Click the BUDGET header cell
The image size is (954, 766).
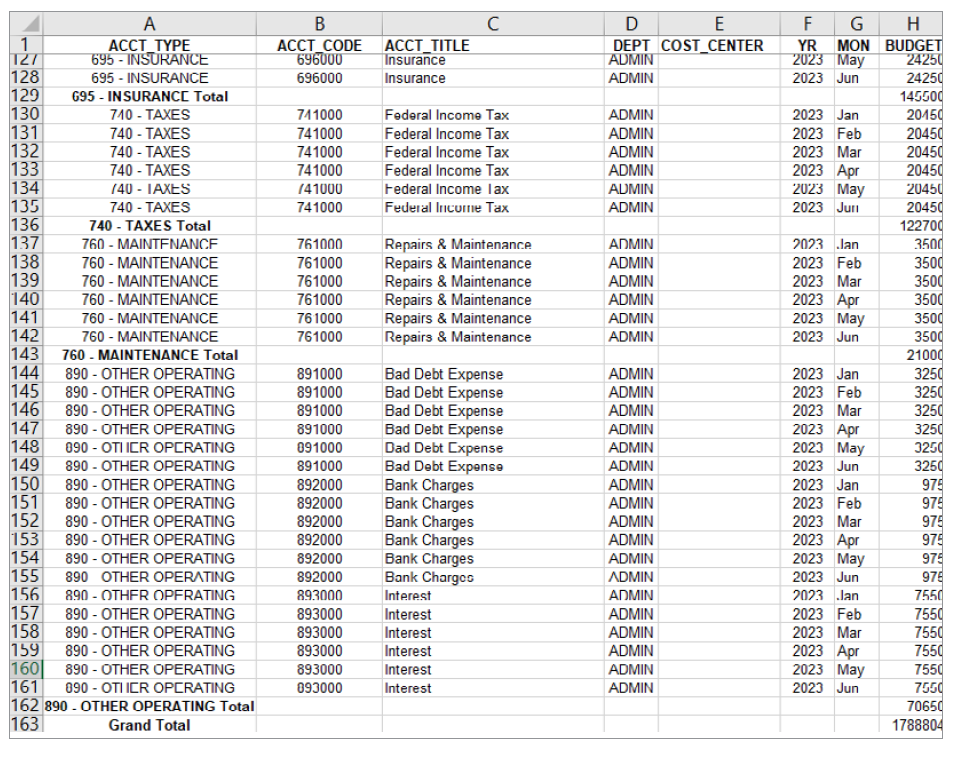click(x=911, y=46)
